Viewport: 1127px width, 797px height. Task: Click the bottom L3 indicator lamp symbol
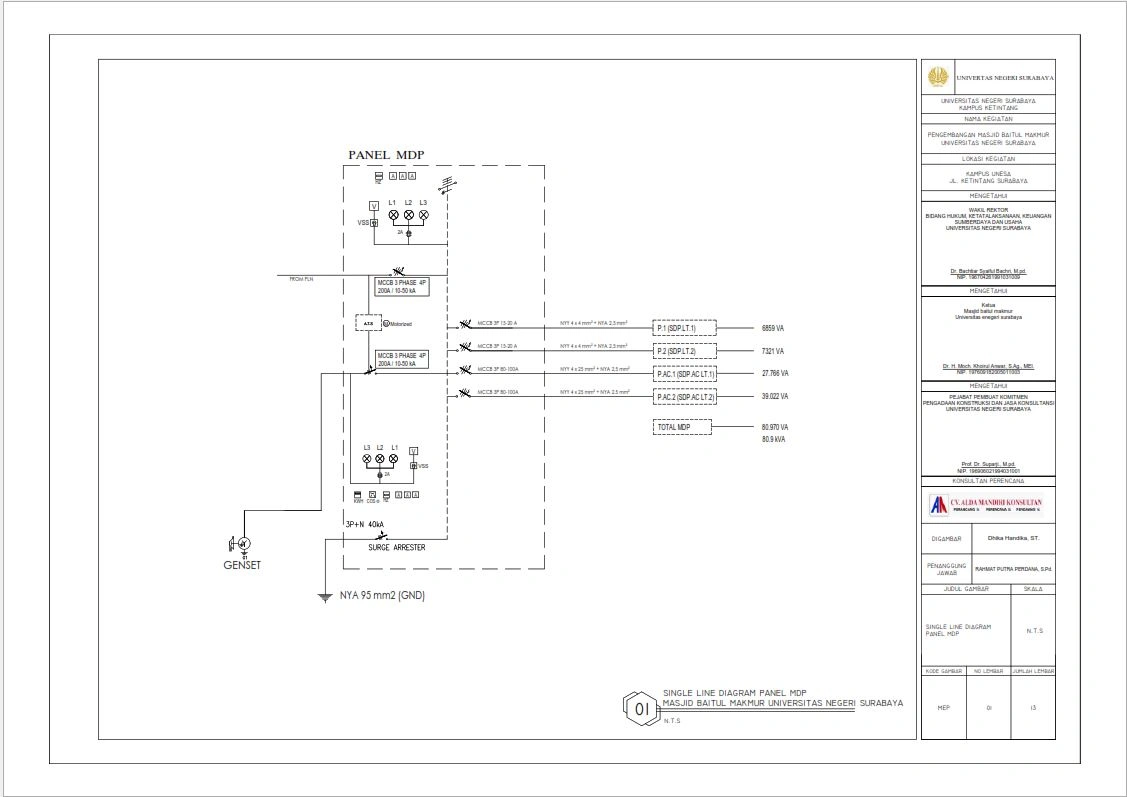[366, 459]
